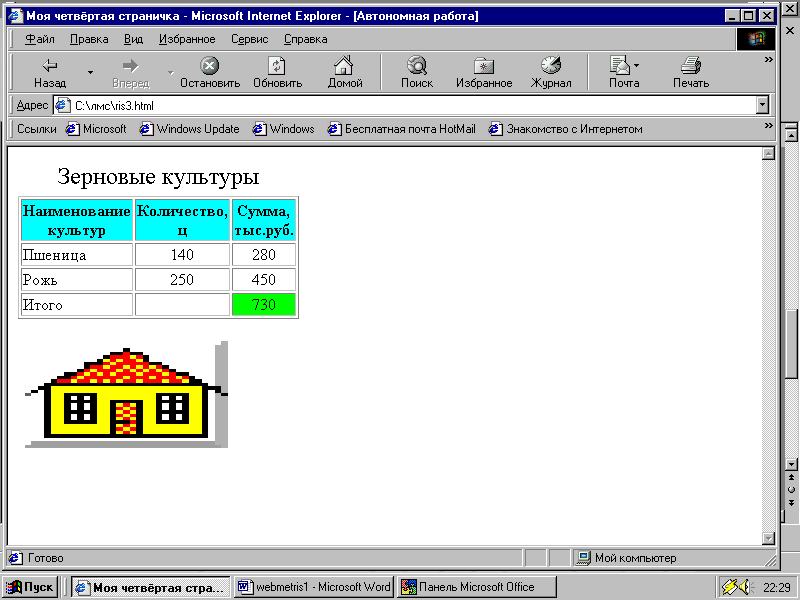Open the Windows Update link
Screen dimensions: 800x600
(x=190, y=129)
